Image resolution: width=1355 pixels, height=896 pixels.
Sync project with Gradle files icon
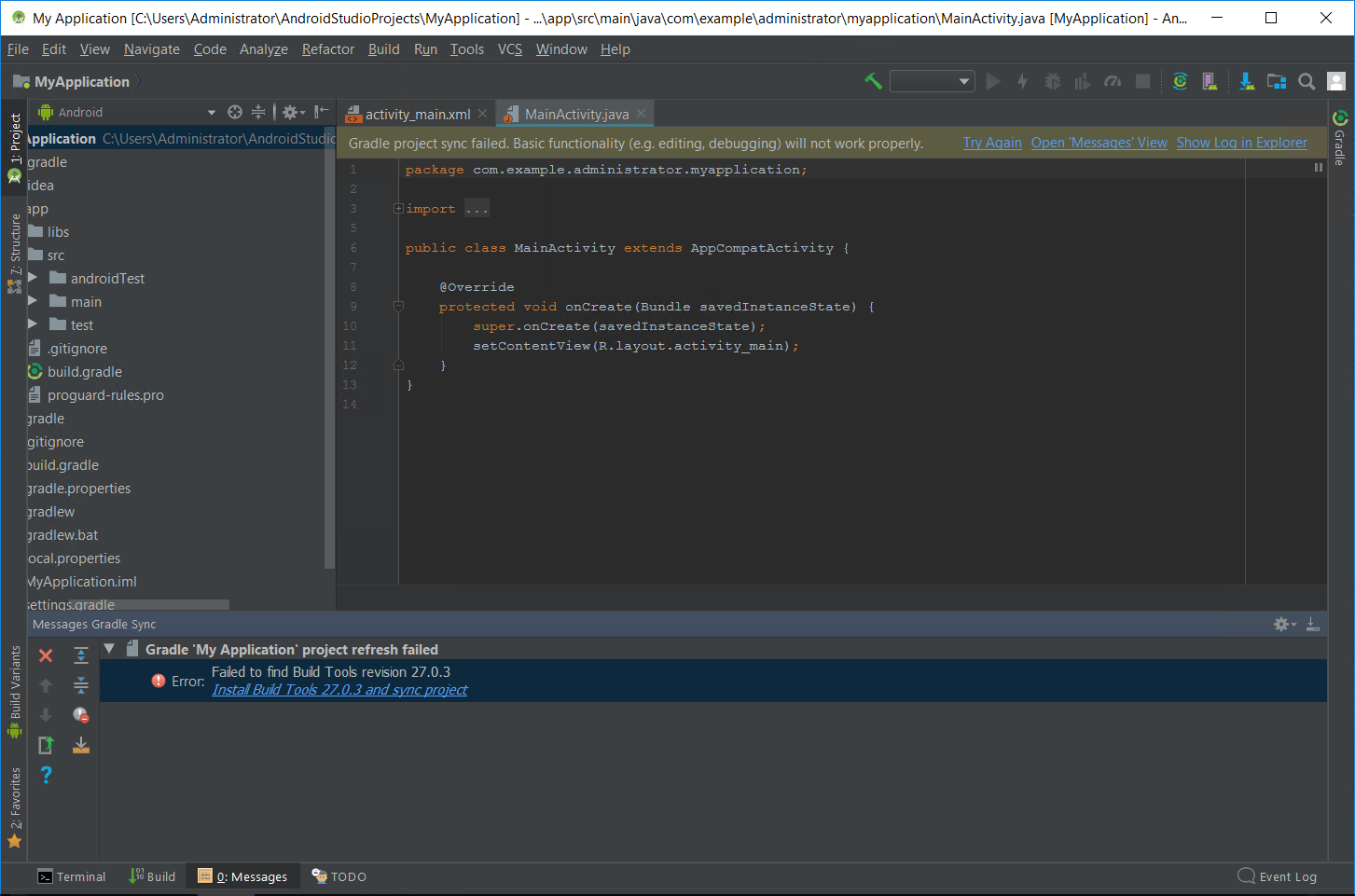tap(1180, 81)
